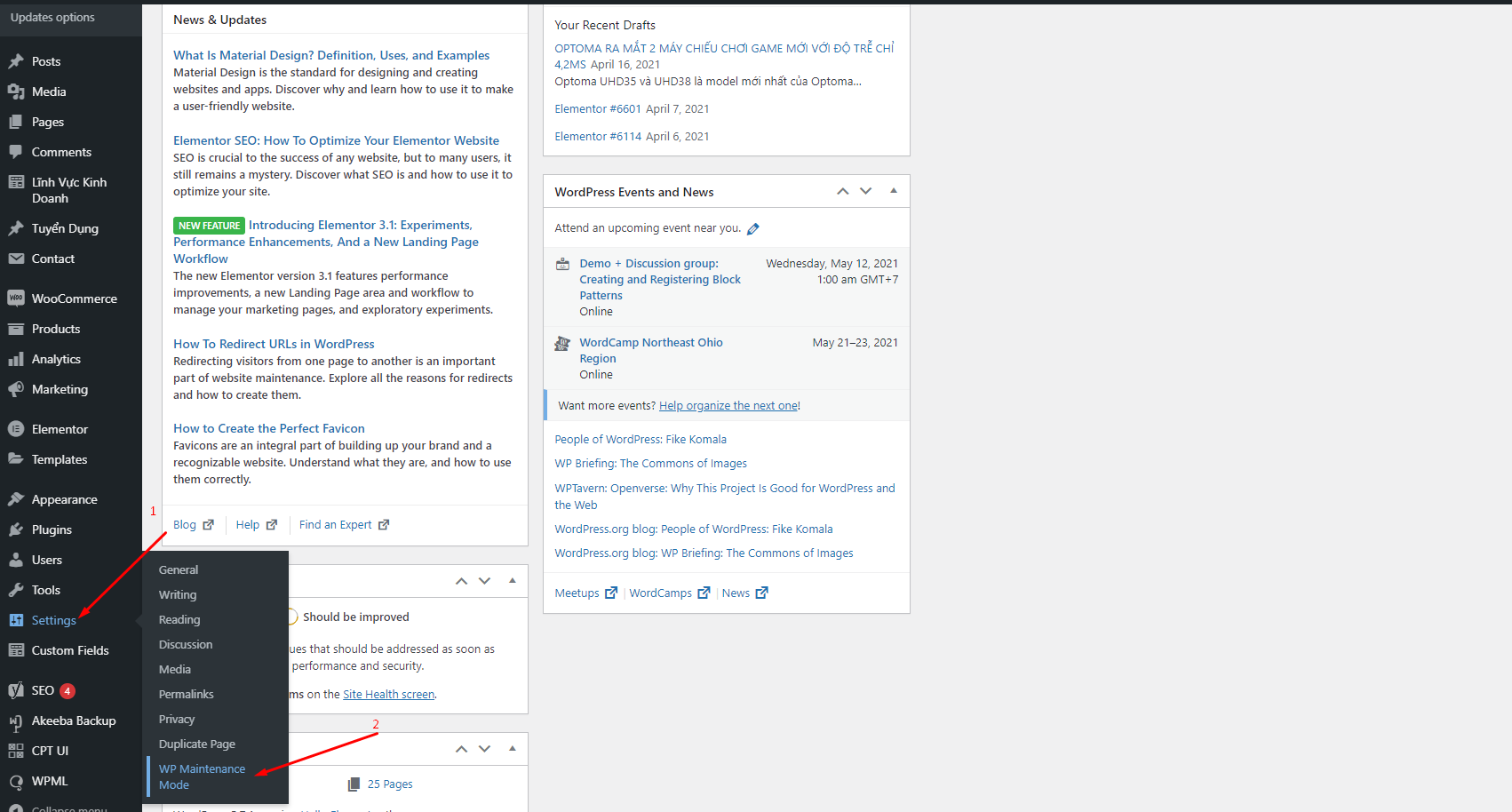Viewport: 1512px width, 812px height.
Task: Open Elementor via its sidebar icon
Action: 16,429
